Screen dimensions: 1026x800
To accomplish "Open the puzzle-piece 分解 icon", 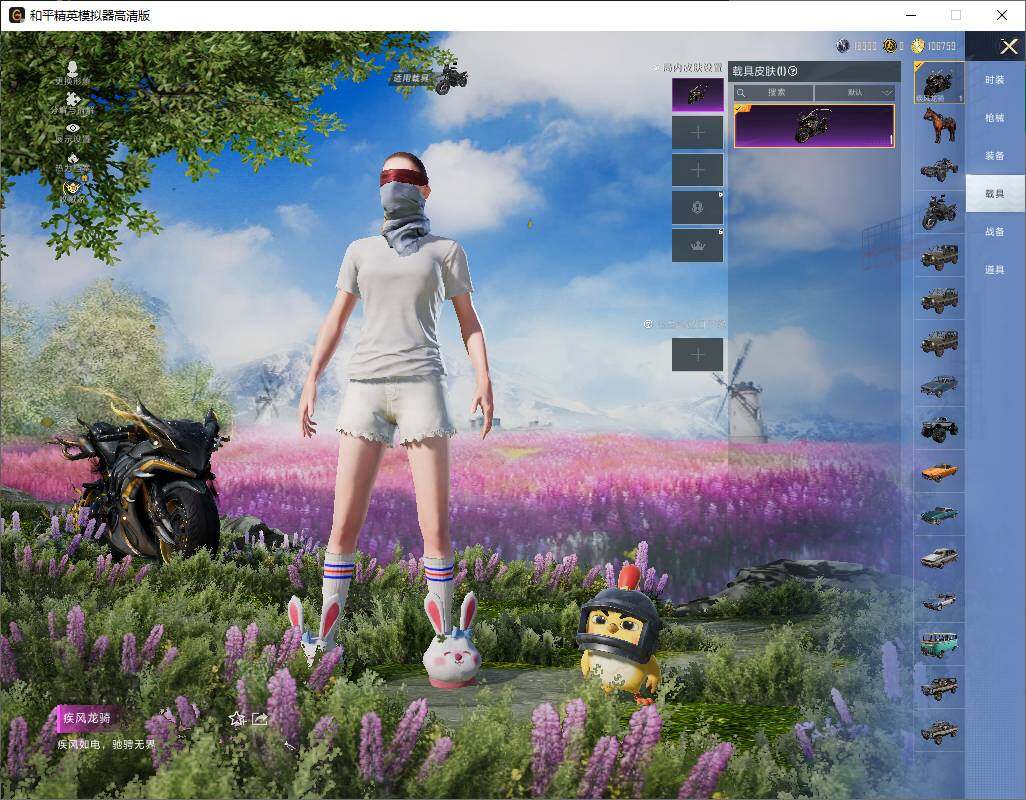I will [72, 99].
